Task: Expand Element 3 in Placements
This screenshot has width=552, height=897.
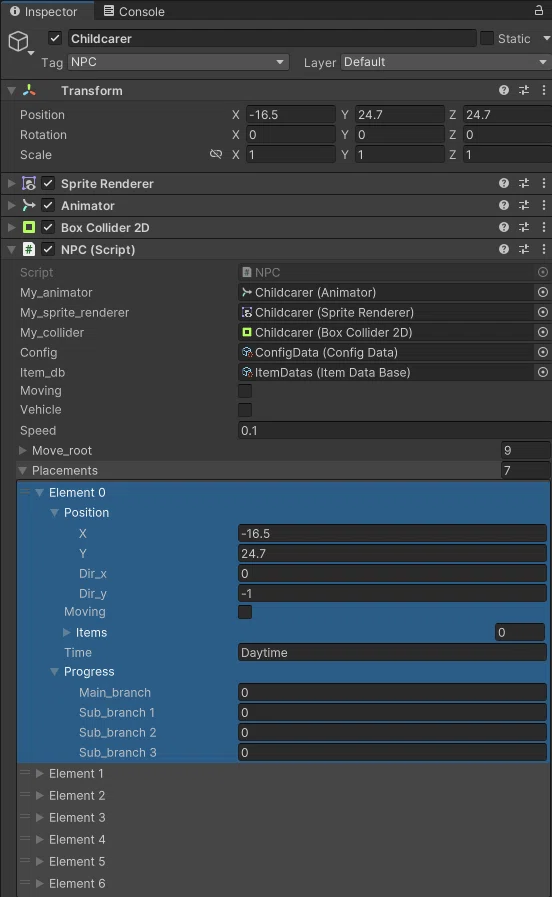Action: 39,817
